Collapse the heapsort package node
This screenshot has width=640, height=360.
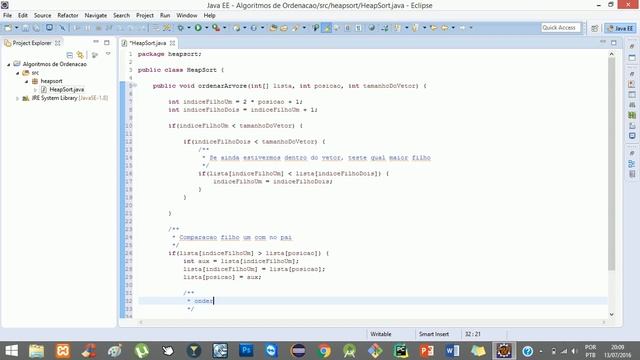[x=27, y=81]
